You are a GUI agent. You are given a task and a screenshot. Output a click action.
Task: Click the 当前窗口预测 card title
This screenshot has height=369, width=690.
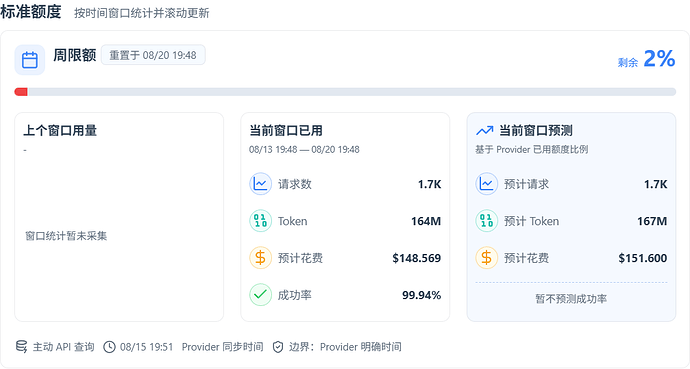[536, 131]
